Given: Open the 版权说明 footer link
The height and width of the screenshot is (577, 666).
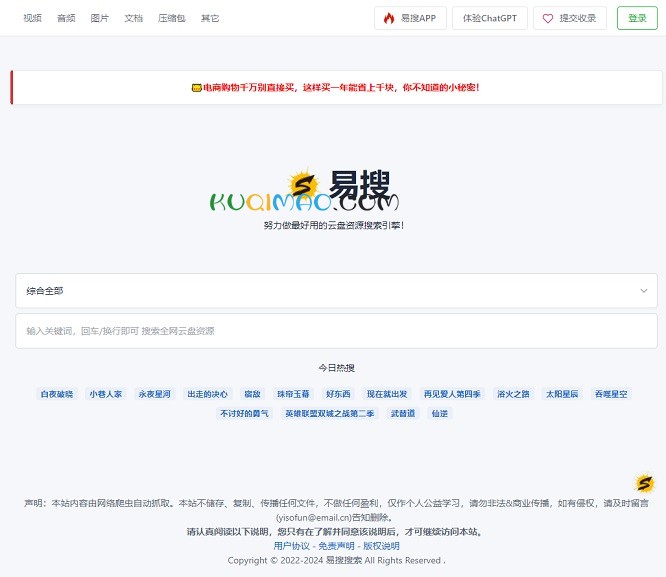Looking at the screenshot, I should point(381,546).
